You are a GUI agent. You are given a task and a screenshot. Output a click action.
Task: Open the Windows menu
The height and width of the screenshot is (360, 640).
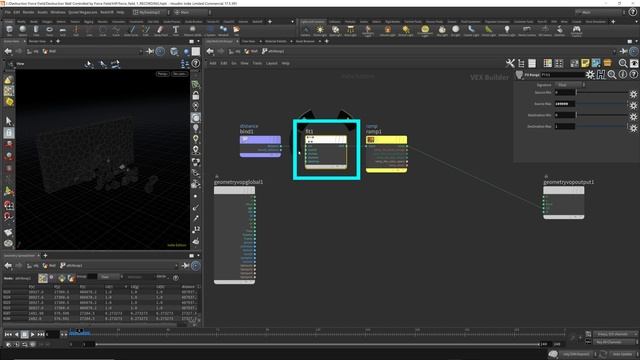[x=58, y=12]
